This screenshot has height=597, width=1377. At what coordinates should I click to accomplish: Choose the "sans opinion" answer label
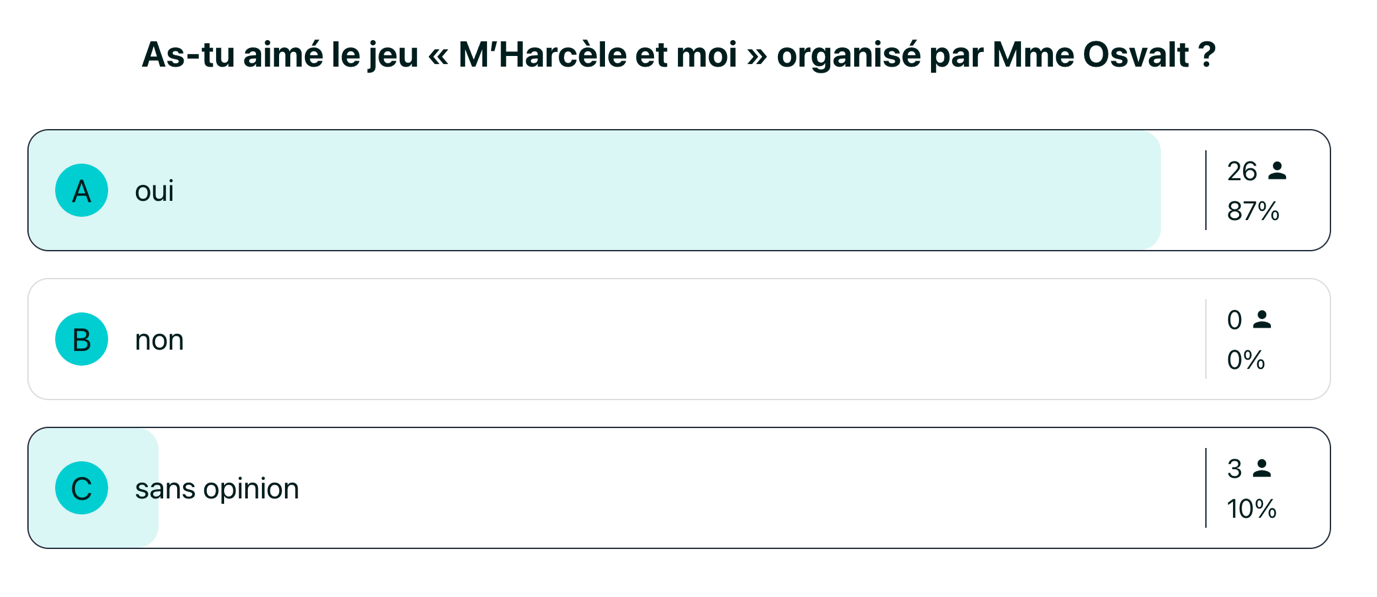[217, 489]
